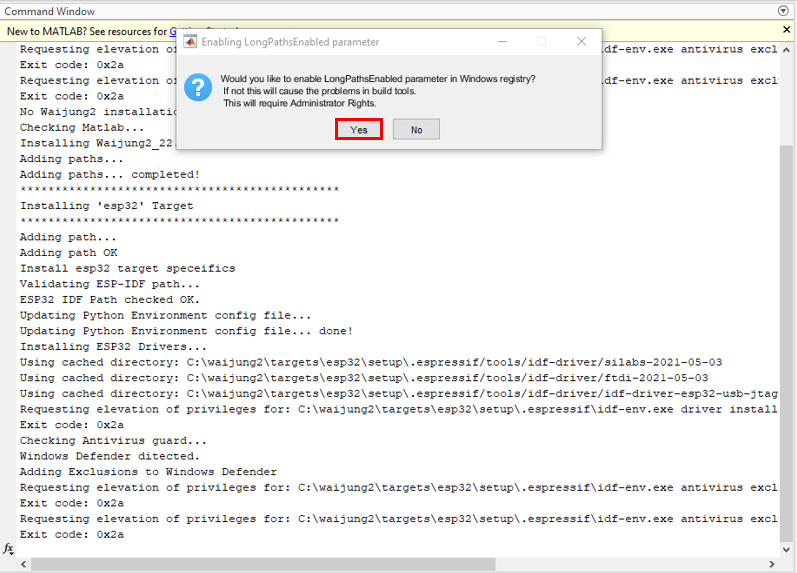Click the vertical scrollbar up arrow
797x573 pixels.
[786, 50]
